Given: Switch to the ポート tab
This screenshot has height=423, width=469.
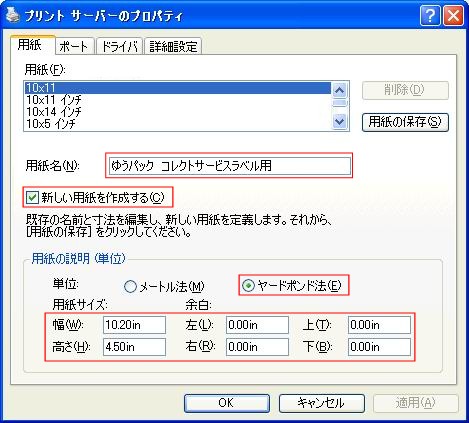Looking at the screenshot, I should click(74, 46).
